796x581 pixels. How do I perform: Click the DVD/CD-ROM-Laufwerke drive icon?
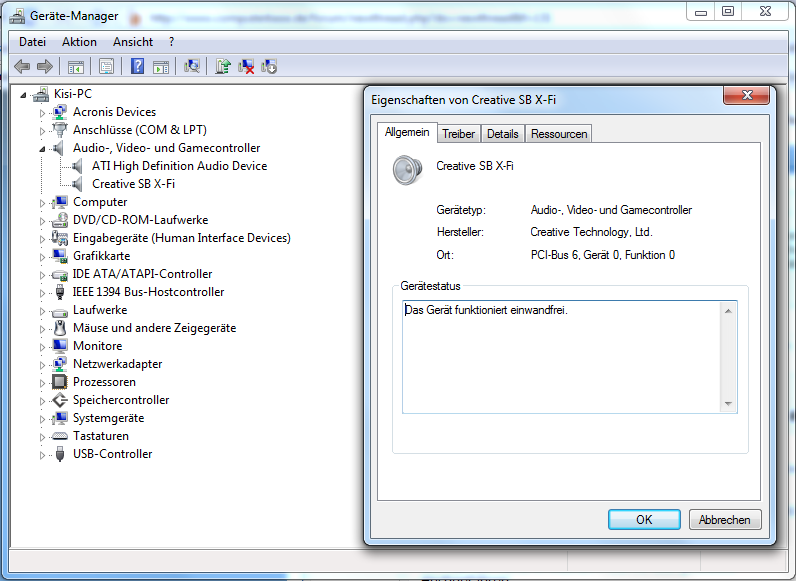pos(60,220)
